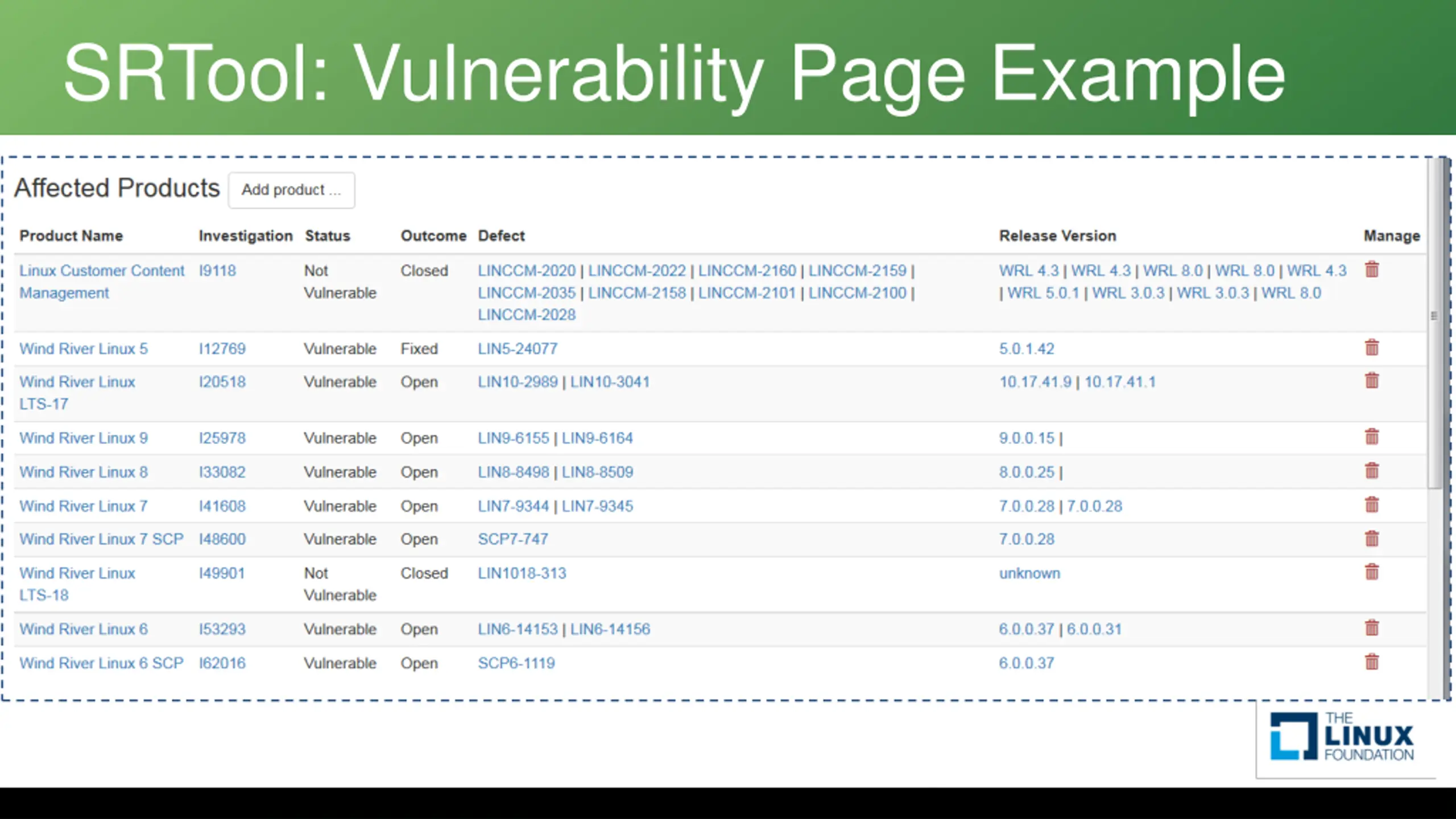The image size is (1456, 819).
Task: Open the Wind River Linux LTS-17 product
Action: [x=77, y=393]
